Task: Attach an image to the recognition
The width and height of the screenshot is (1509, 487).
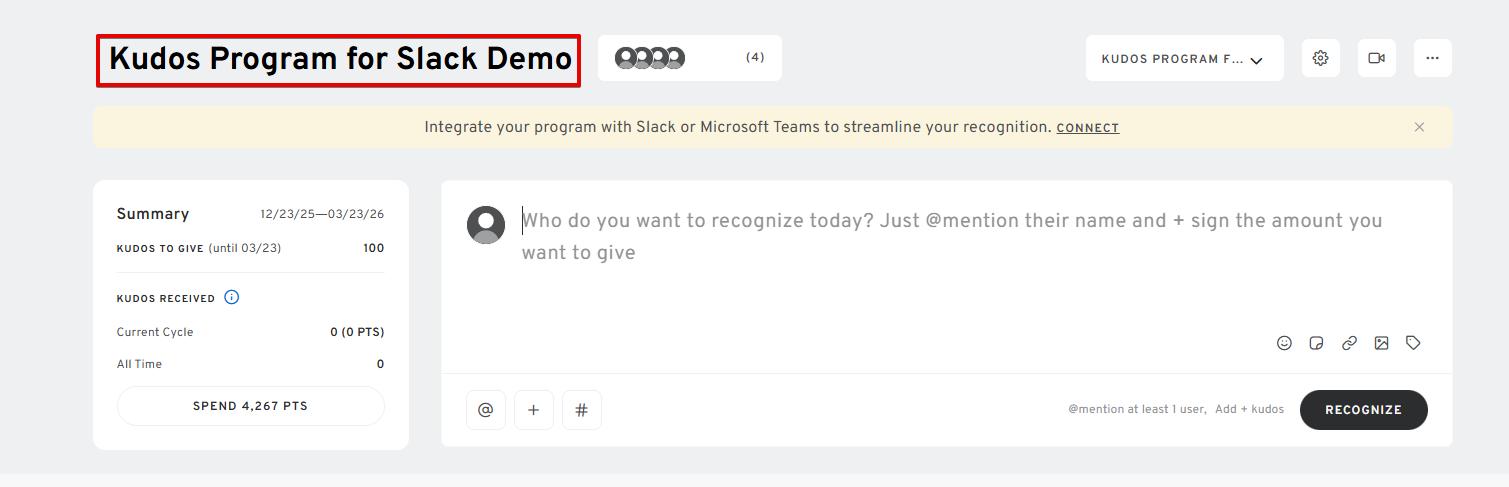Action: click(1381, 343)
